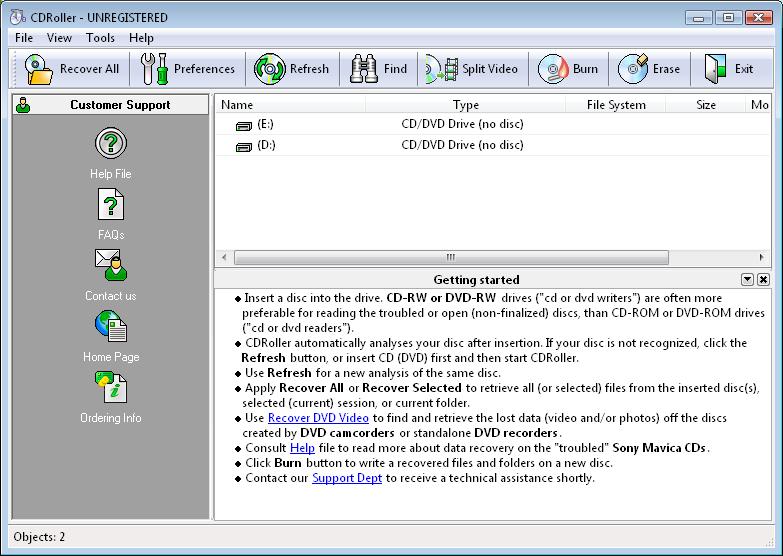
Task: Open the Help menu
Action: click(x=141, y=38)
